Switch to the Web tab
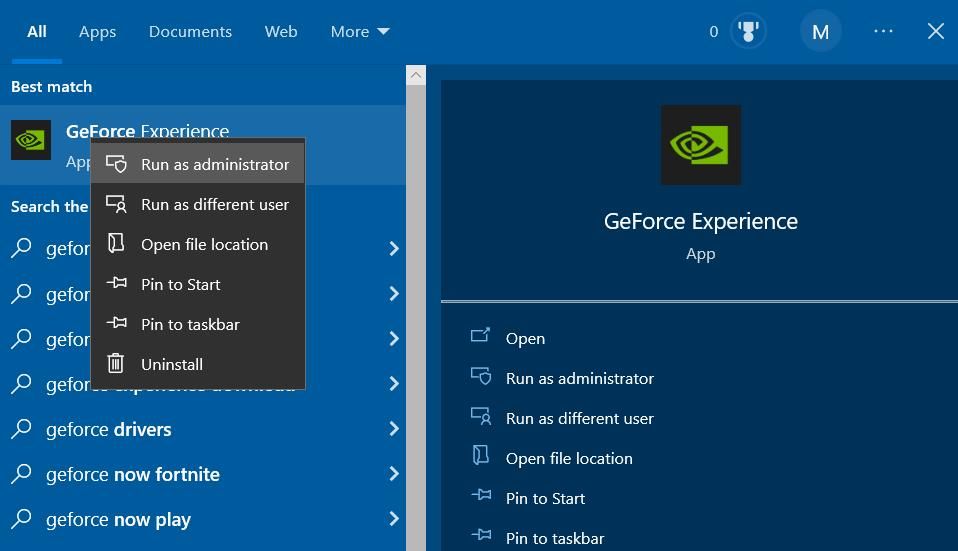 click(281, 32)
